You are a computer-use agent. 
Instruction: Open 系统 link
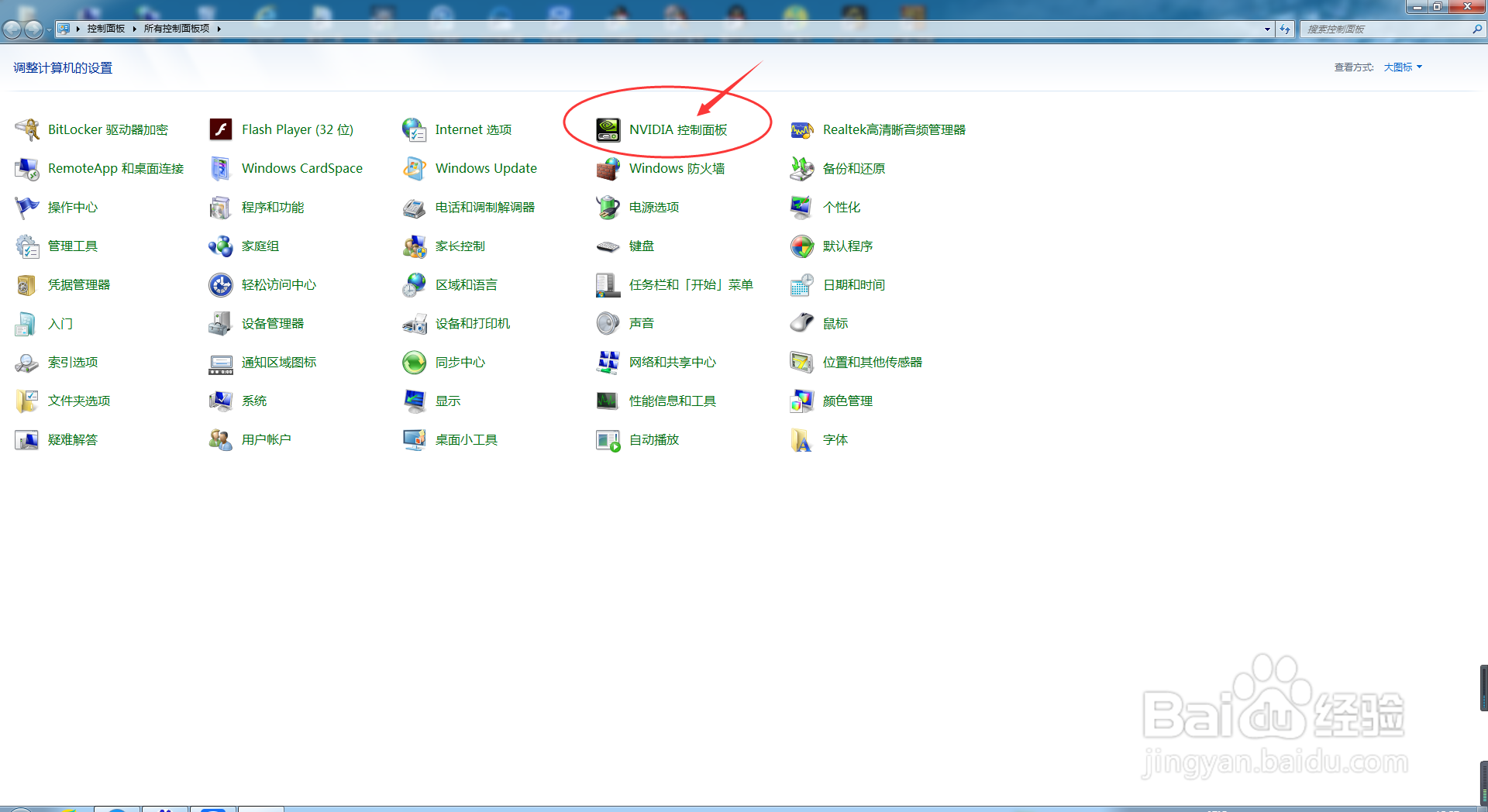(254, 401)
